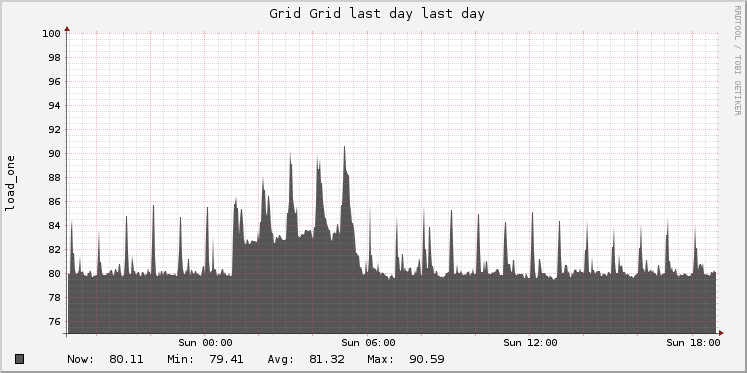Click the RRDTOOL / TOBI OETIKER watermark

coord(737,60)
